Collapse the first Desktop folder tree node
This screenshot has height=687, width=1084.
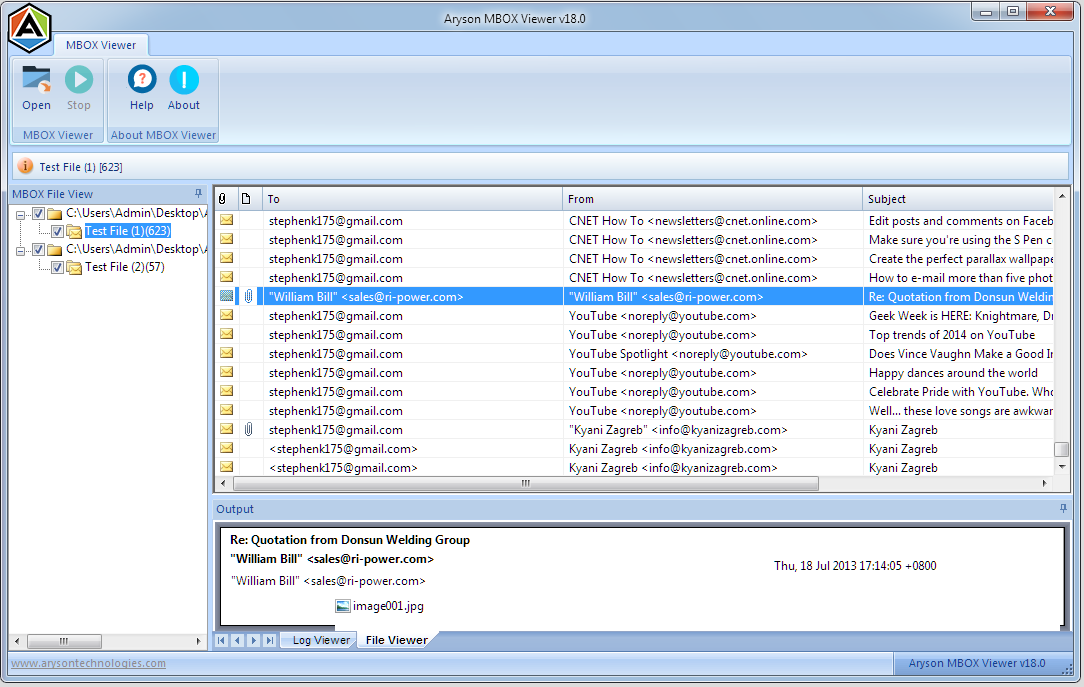[21, 214]
